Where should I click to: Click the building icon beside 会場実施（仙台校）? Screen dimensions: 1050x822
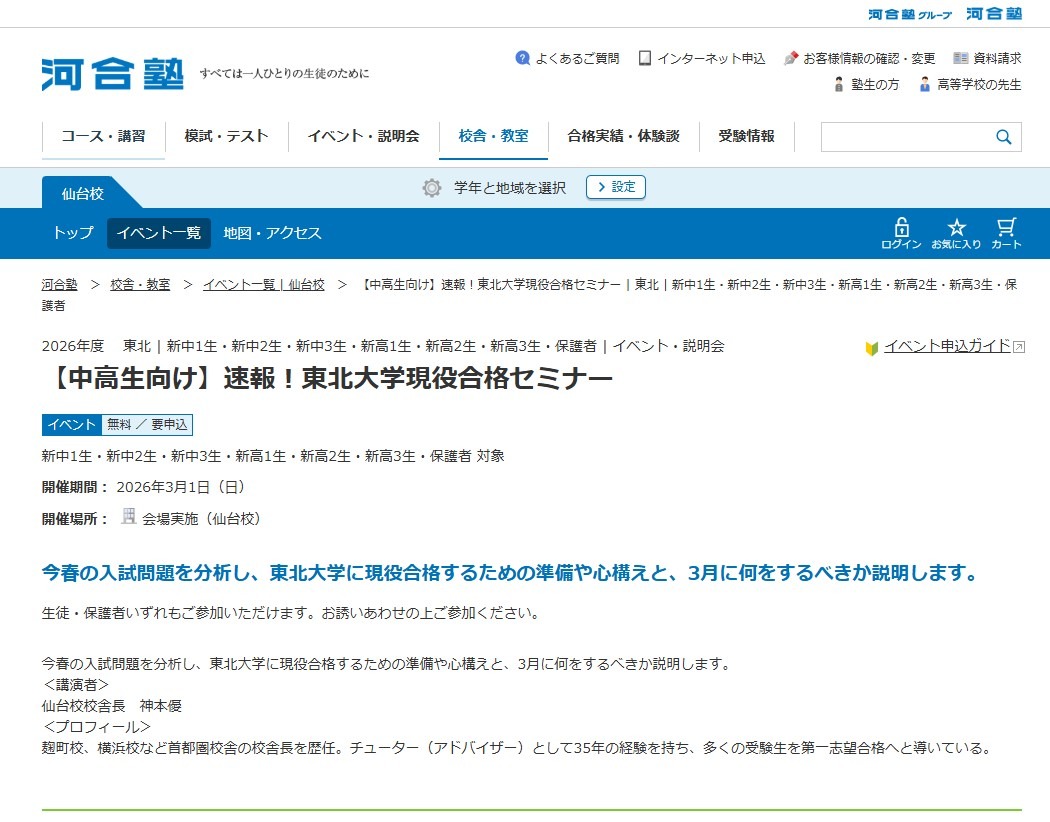(129, 514)
